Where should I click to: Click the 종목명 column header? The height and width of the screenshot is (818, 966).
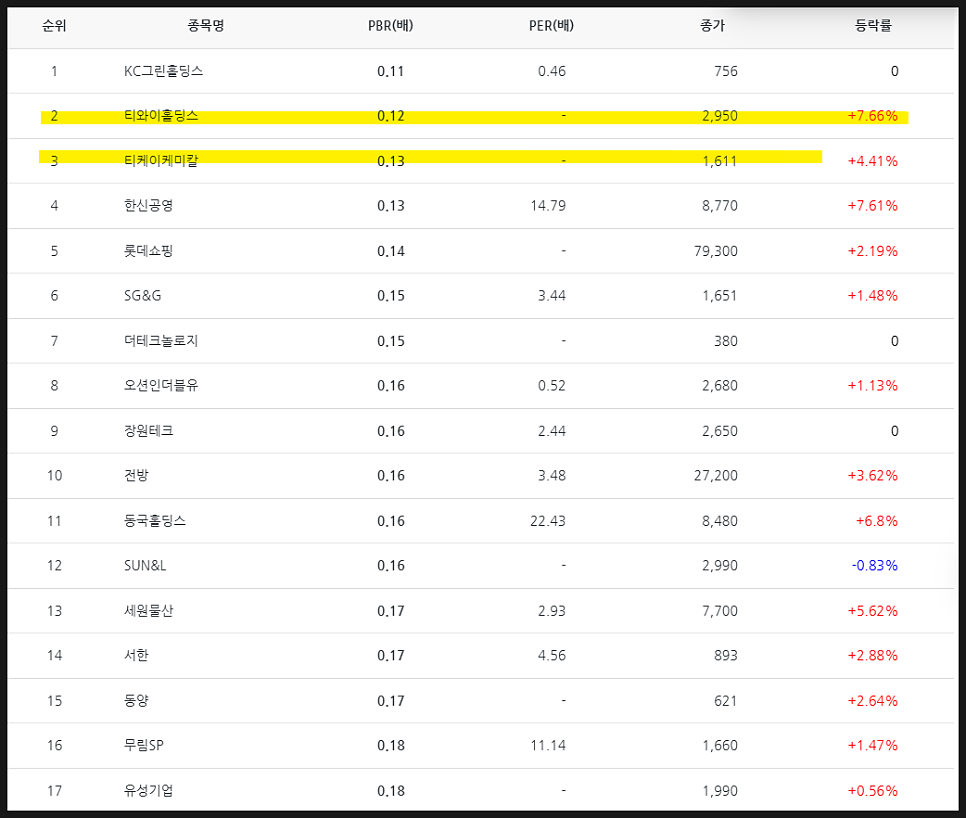[x=206, y=26]
